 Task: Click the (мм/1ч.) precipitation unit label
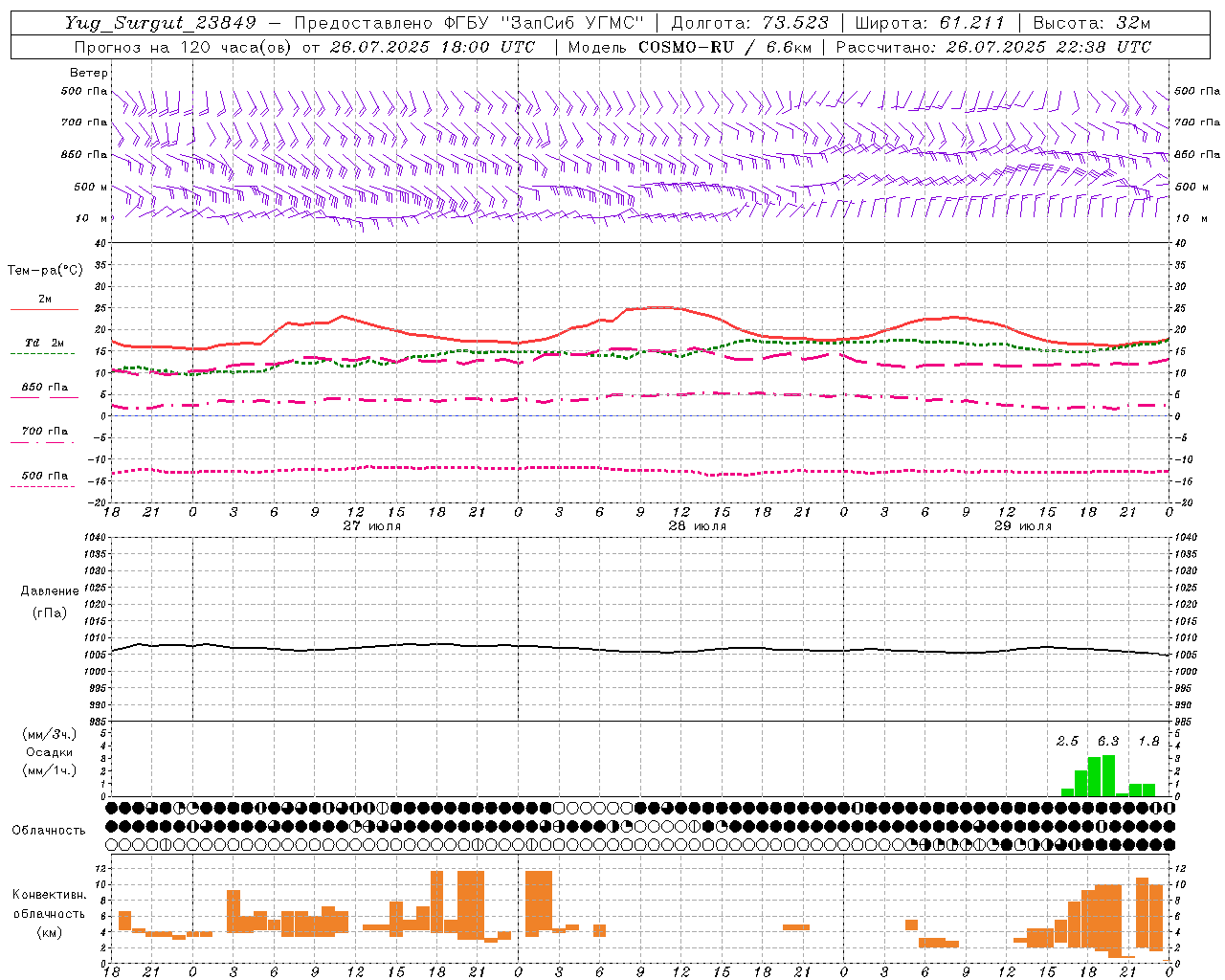coord(50,770)
